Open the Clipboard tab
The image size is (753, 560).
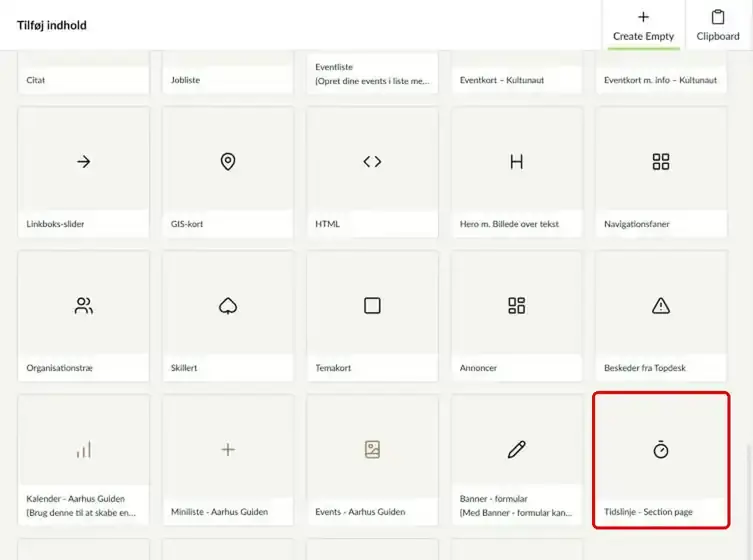pos(718,25)
